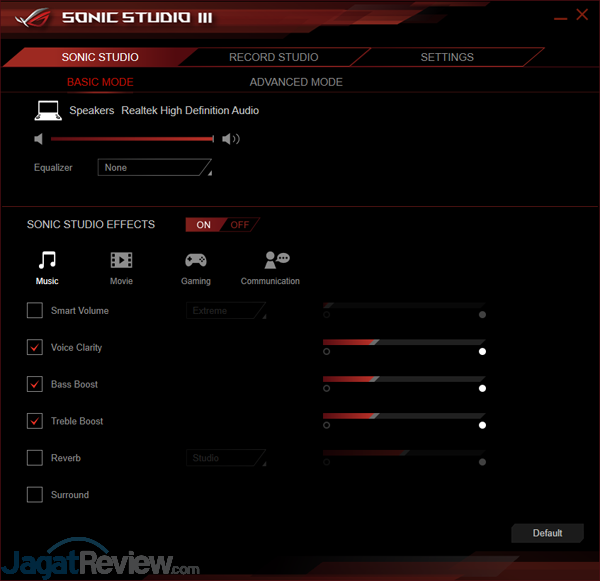Switch to ADVANCED MODE
The height and width of the screenshot is (581, 600).
(x=296, y=82)
